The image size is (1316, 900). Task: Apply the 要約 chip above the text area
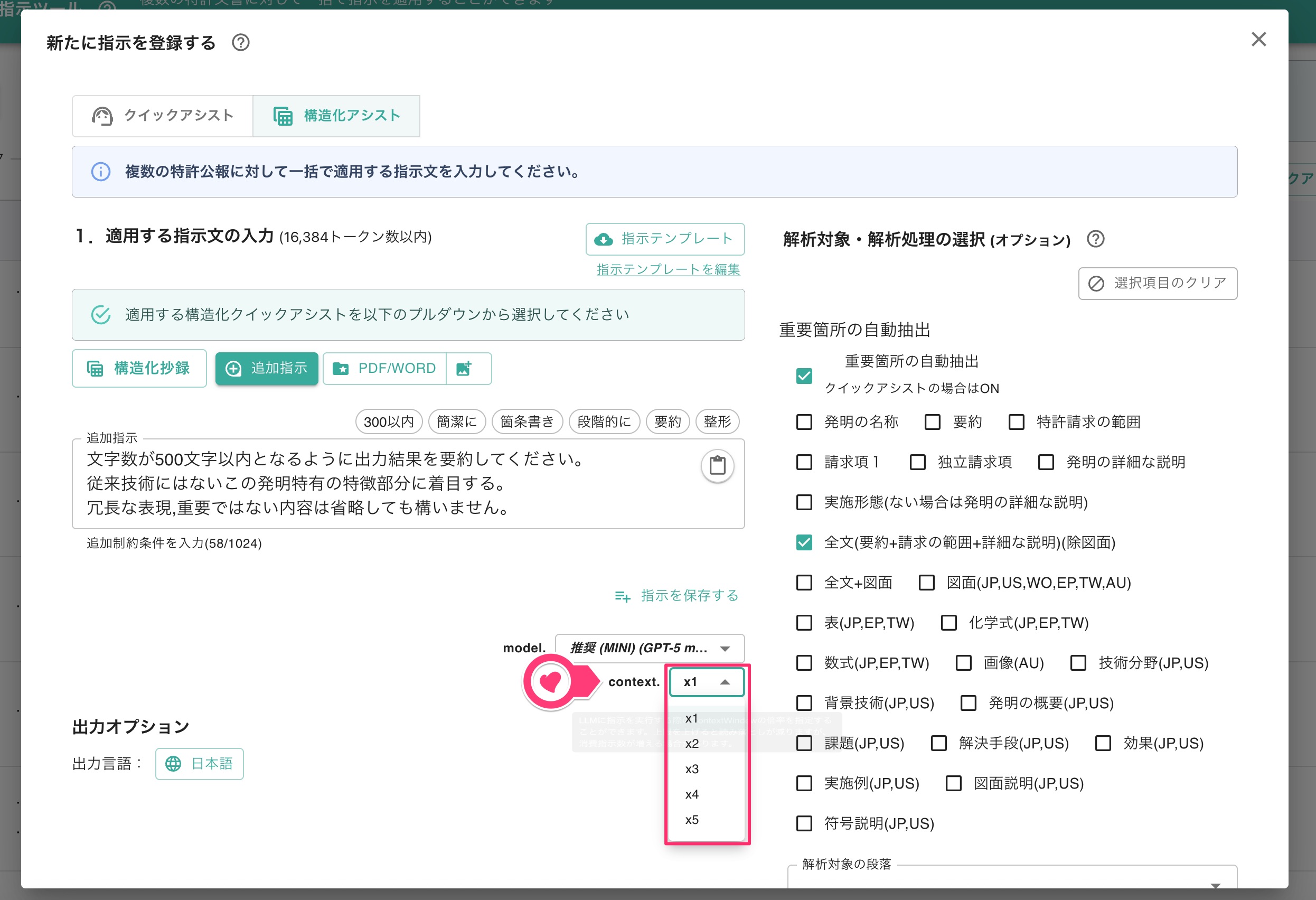[668, 422]
